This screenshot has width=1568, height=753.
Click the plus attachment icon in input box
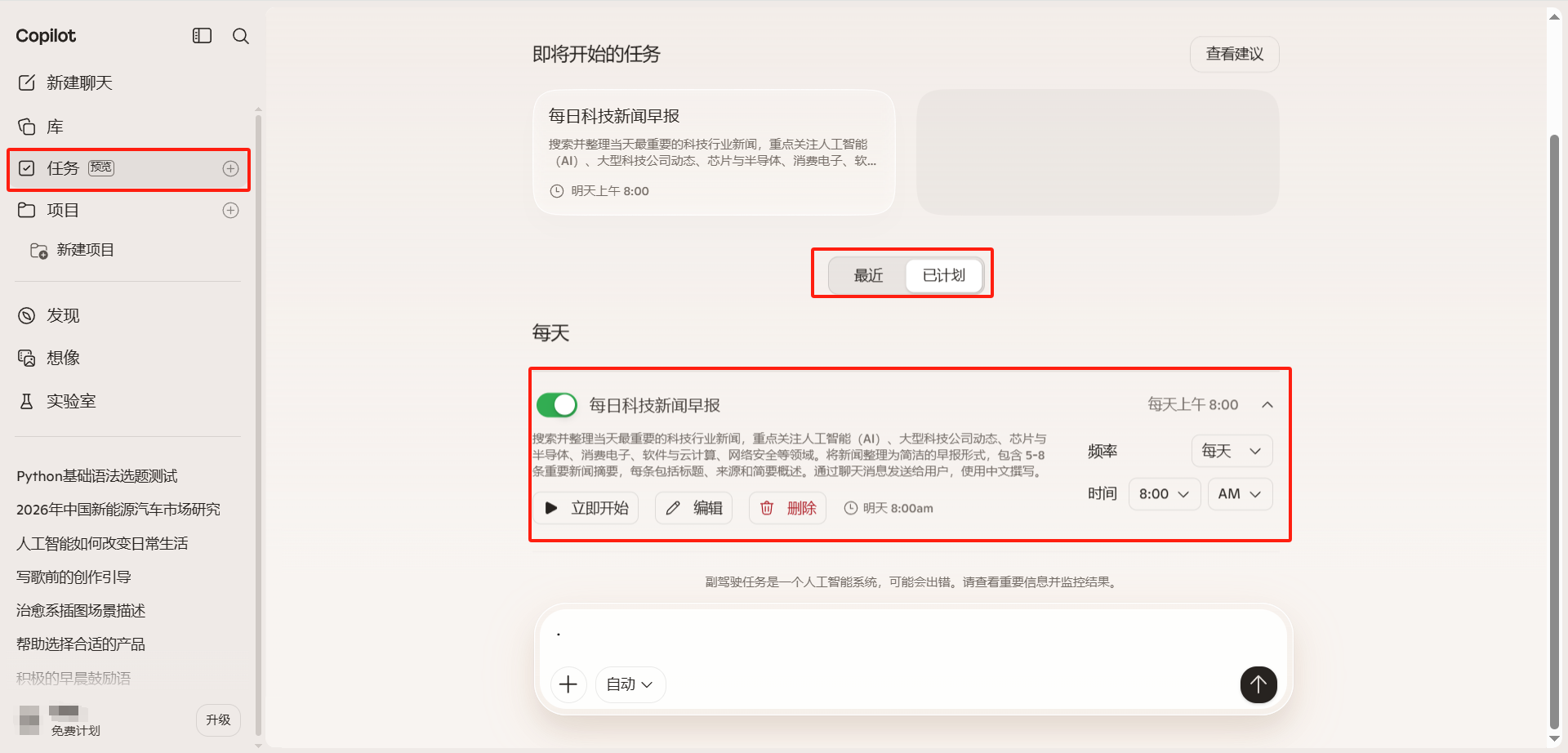click(568, 684)
